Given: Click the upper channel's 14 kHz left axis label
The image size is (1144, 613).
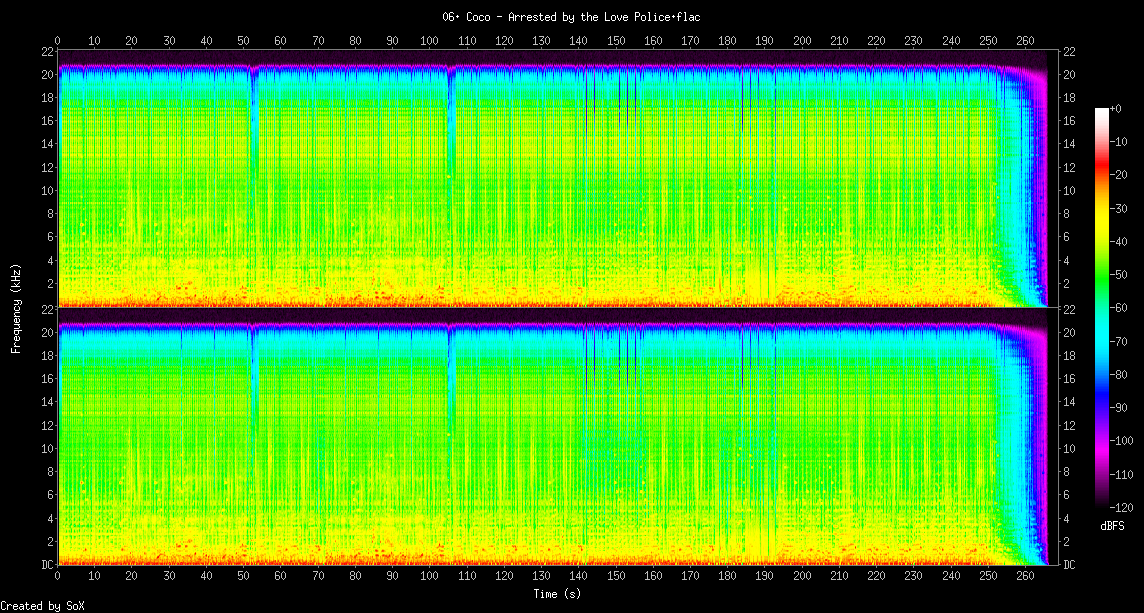Looking at the screenshot, I should pyautogui.click(x=47, y=144).
